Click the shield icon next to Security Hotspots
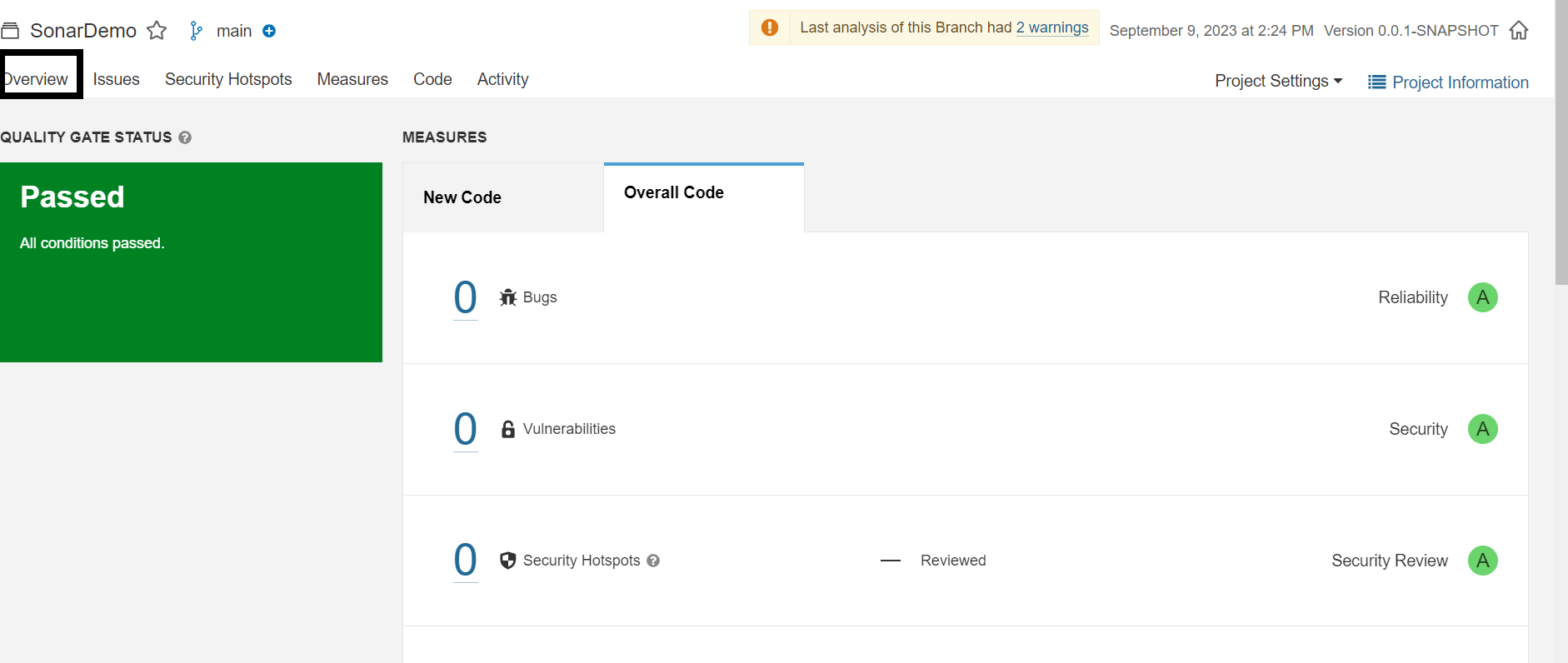Image resolution: width=1568 pixels, height=663 pixels. click(x=508, y=561)
